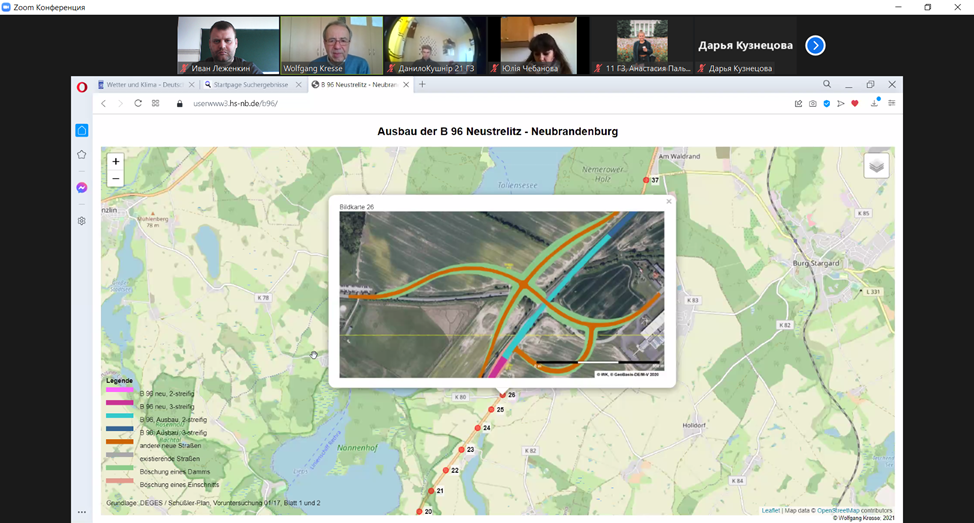Click the 'Ausbau der B 96' page heading
974x523 pixels.
tap(498, 132)
